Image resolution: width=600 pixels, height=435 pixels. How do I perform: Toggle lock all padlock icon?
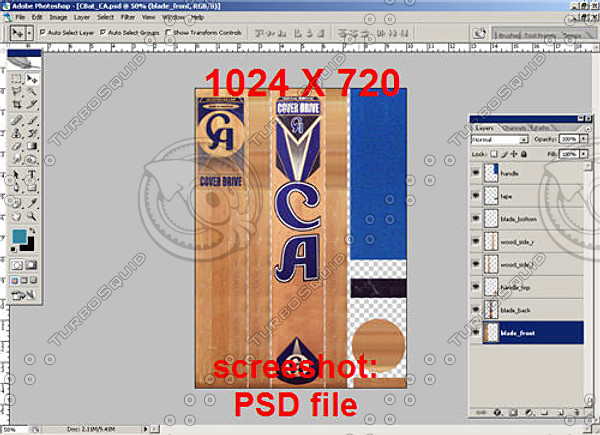coord(524,154)
